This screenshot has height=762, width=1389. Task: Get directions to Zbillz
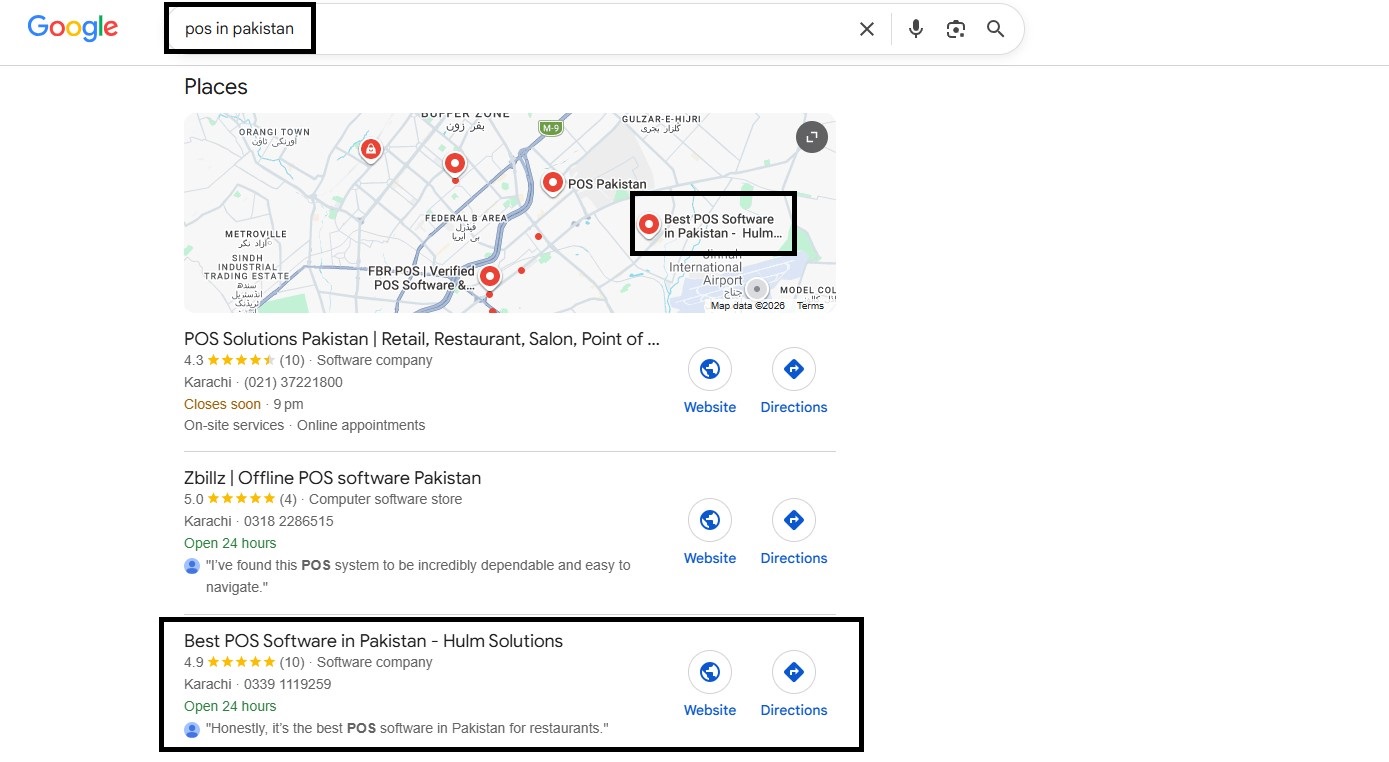(x=794, y=521)
